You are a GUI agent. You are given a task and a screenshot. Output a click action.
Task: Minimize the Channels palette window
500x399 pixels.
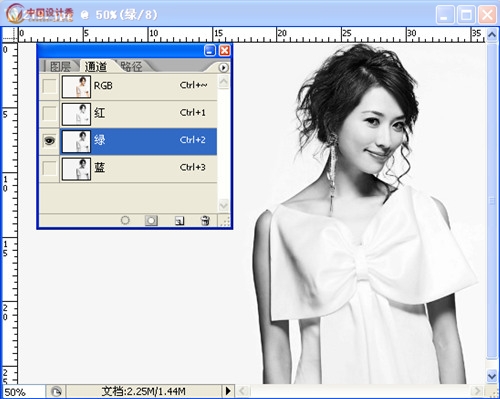pyautogui.click(x=210, y=51)
